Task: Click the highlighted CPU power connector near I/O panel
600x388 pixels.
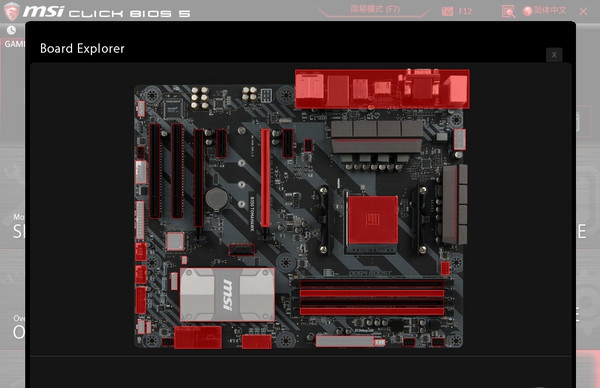Action: click(x=460, y=139)
